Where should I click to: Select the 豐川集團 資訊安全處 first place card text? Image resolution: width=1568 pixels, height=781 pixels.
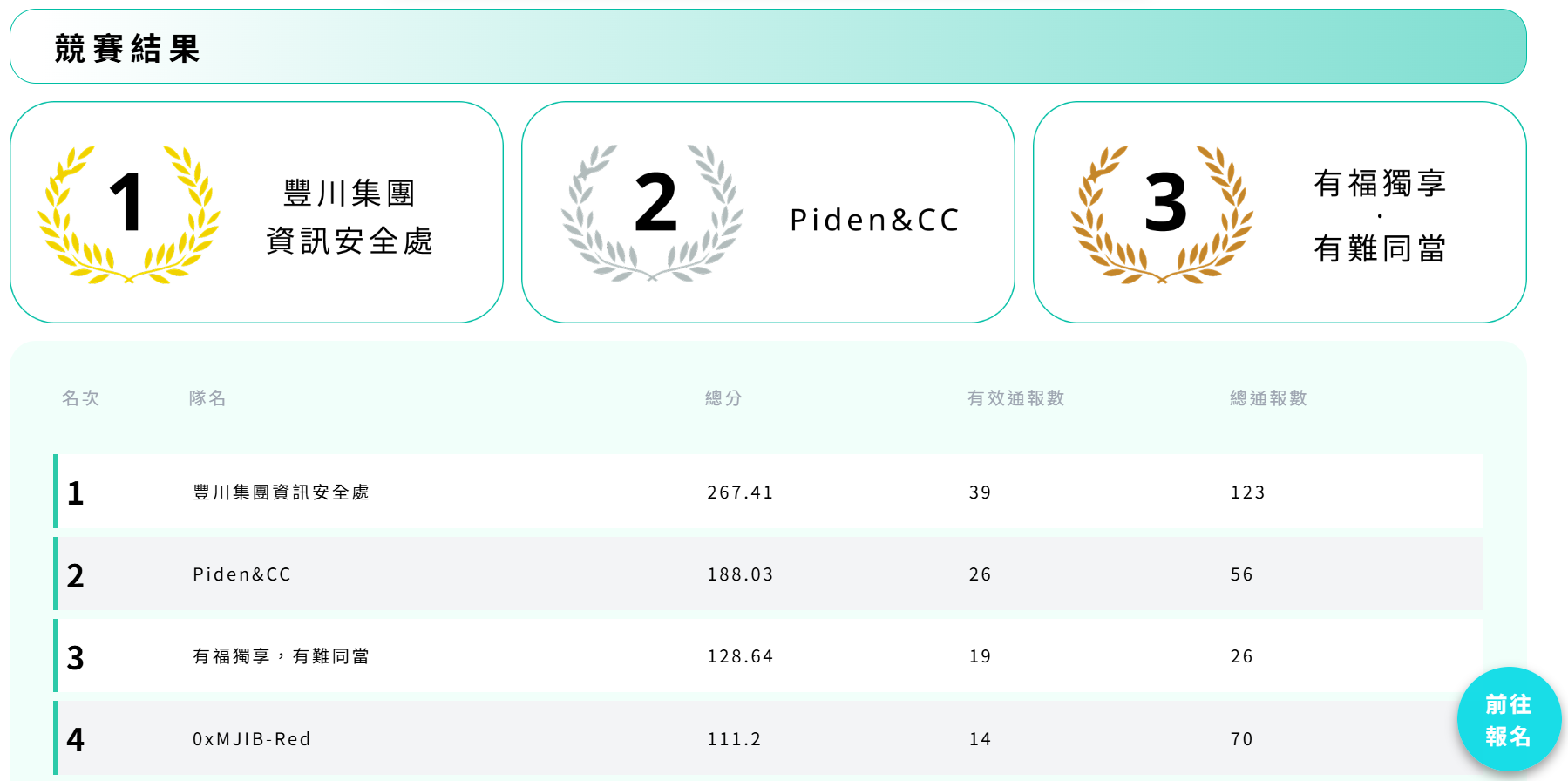coord(350,216)
